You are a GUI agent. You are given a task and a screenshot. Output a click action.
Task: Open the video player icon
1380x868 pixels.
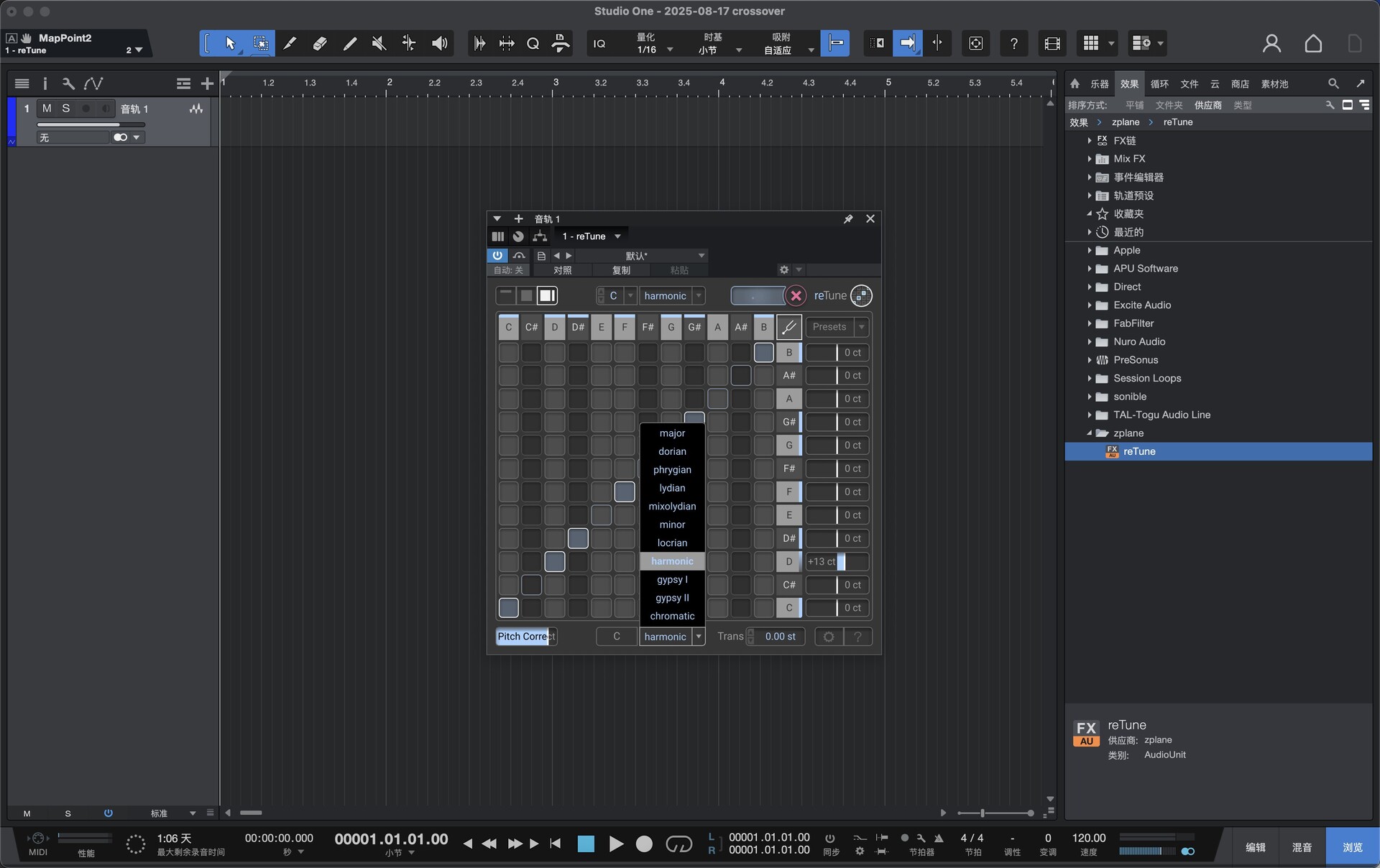click(1052, 44)
